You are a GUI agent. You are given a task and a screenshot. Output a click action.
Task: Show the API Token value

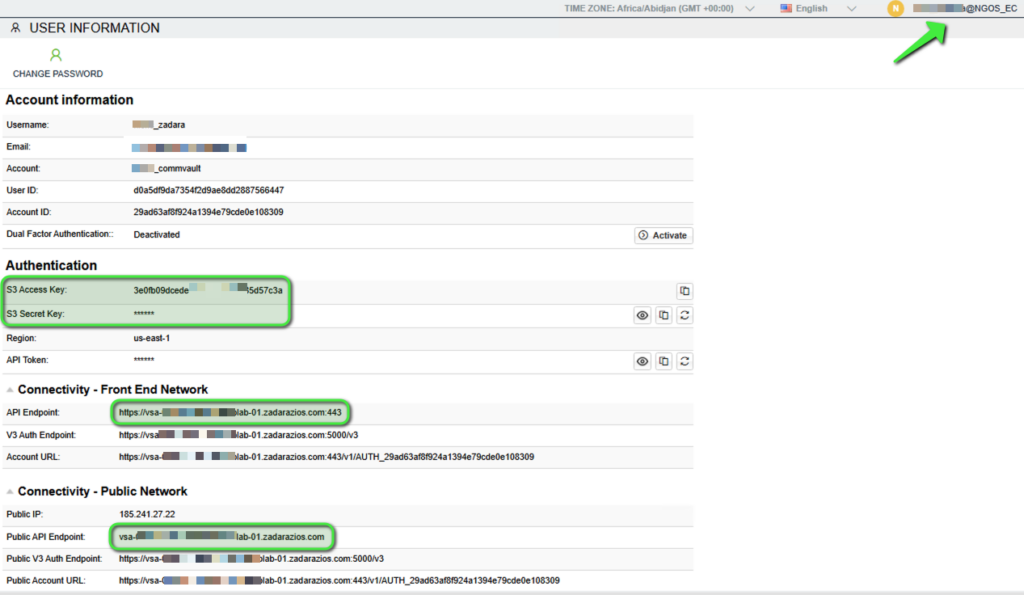642,361
